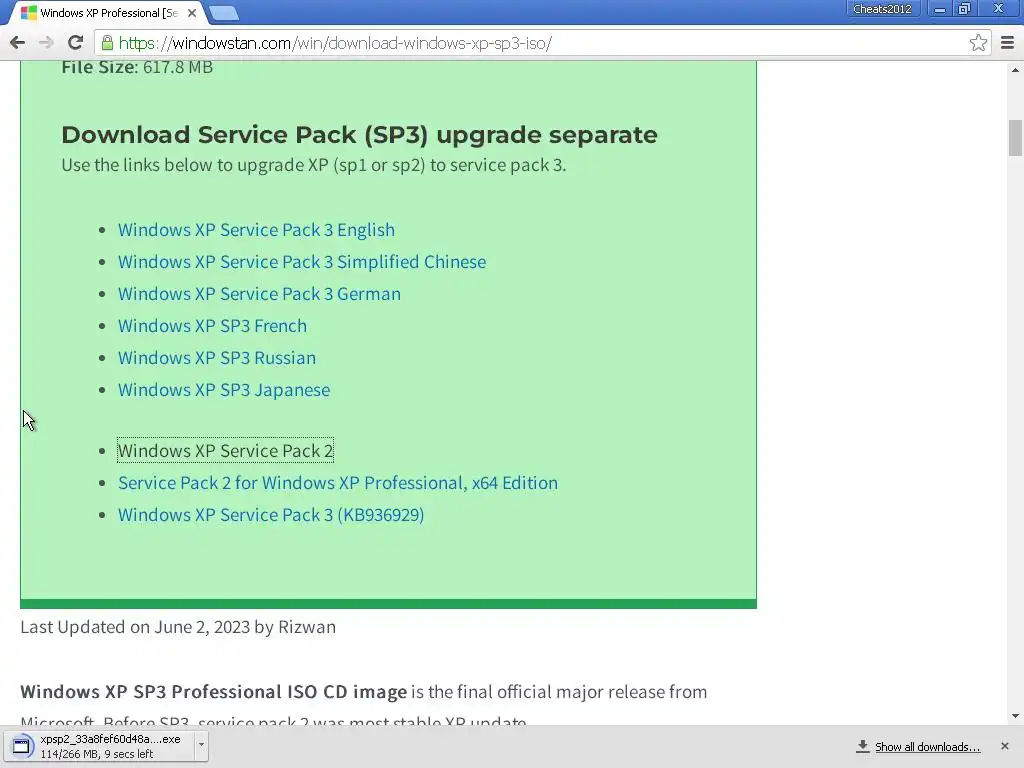Viewport: 1024px width, 768px height.
Task: Close the Windows XP Professional tab
Action: tap(191, 13)
